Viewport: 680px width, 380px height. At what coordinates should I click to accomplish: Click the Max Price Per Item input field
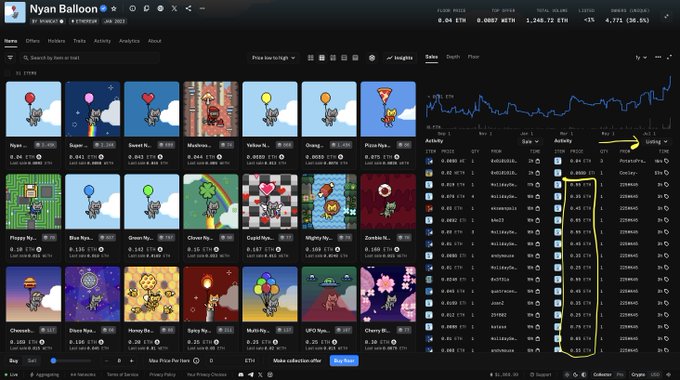(x=223, y=360)
